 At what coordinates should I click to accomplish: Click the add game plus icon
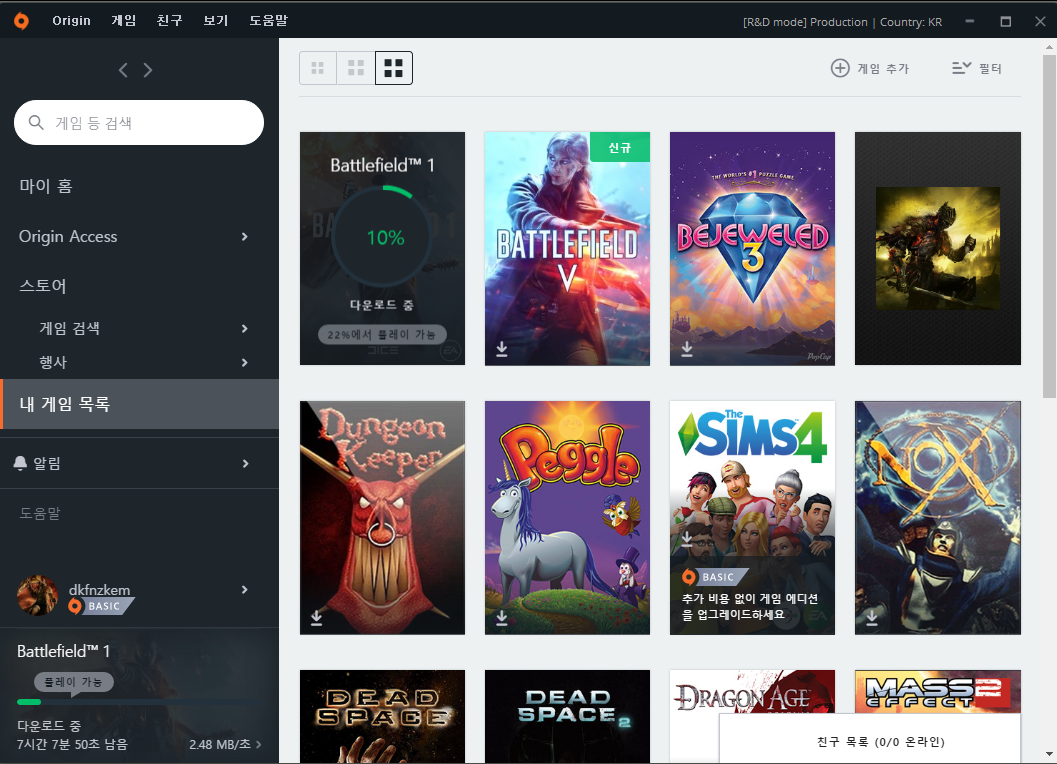tap(840, 68)
